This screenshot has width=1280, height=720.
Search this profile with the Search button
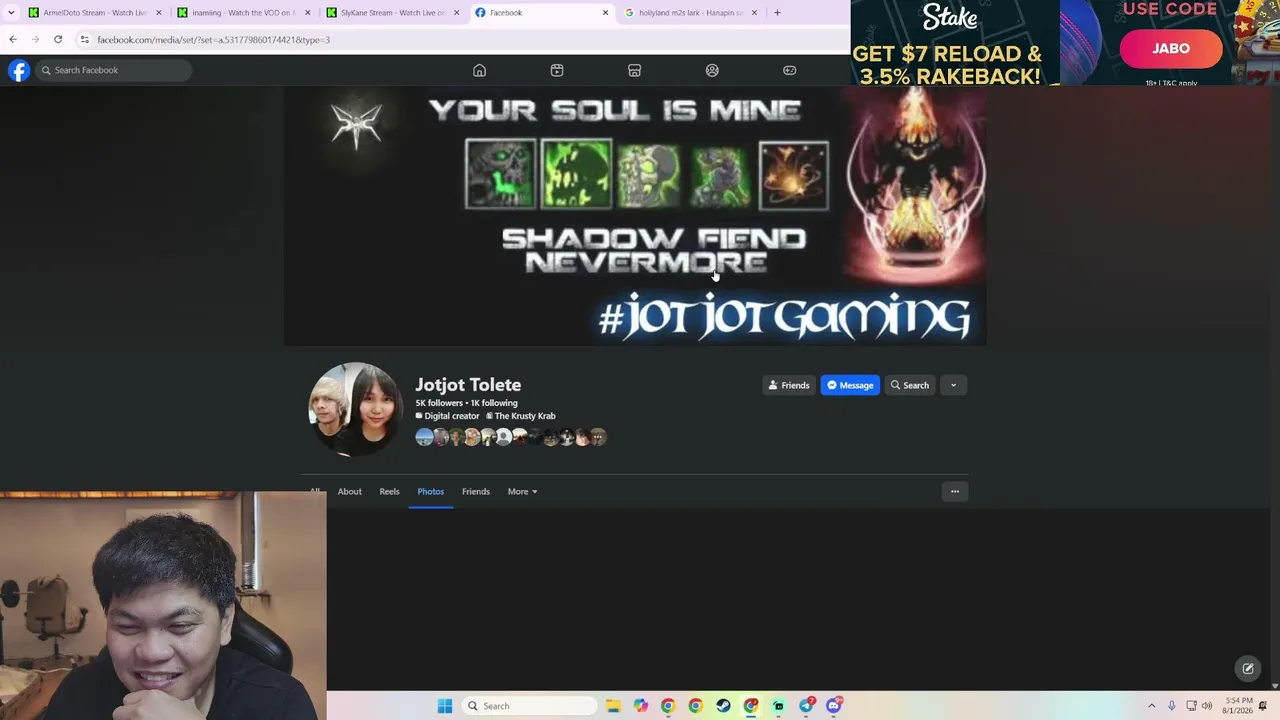[910, 385]
